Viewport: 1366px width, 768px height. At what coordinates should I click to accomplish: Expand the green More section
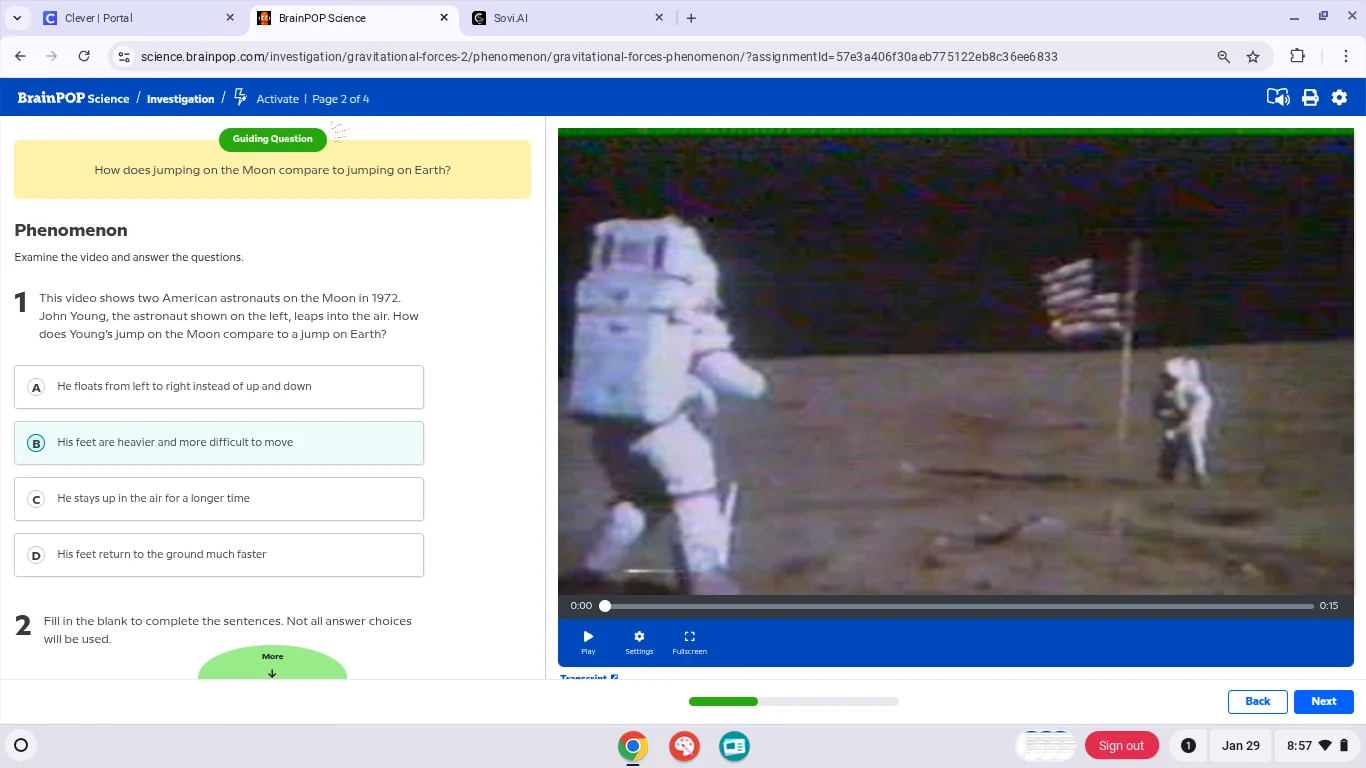(272, 662)
